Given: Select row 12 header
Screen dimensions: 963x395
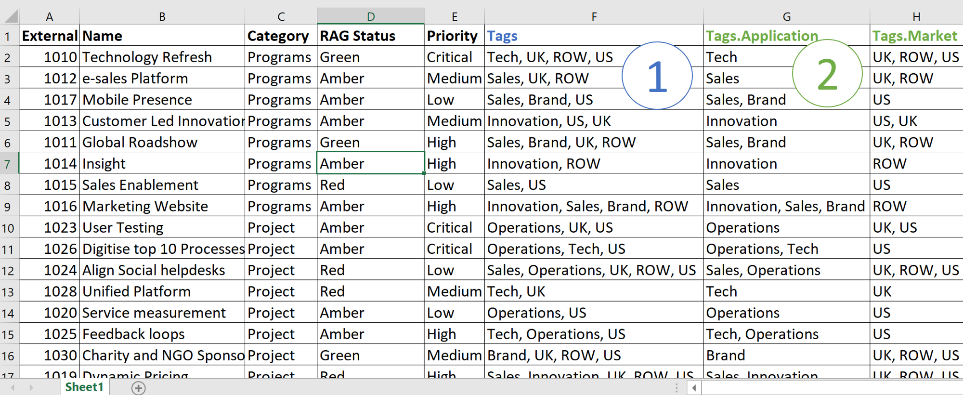Looking at the screenshot, I should pos(9,270).
